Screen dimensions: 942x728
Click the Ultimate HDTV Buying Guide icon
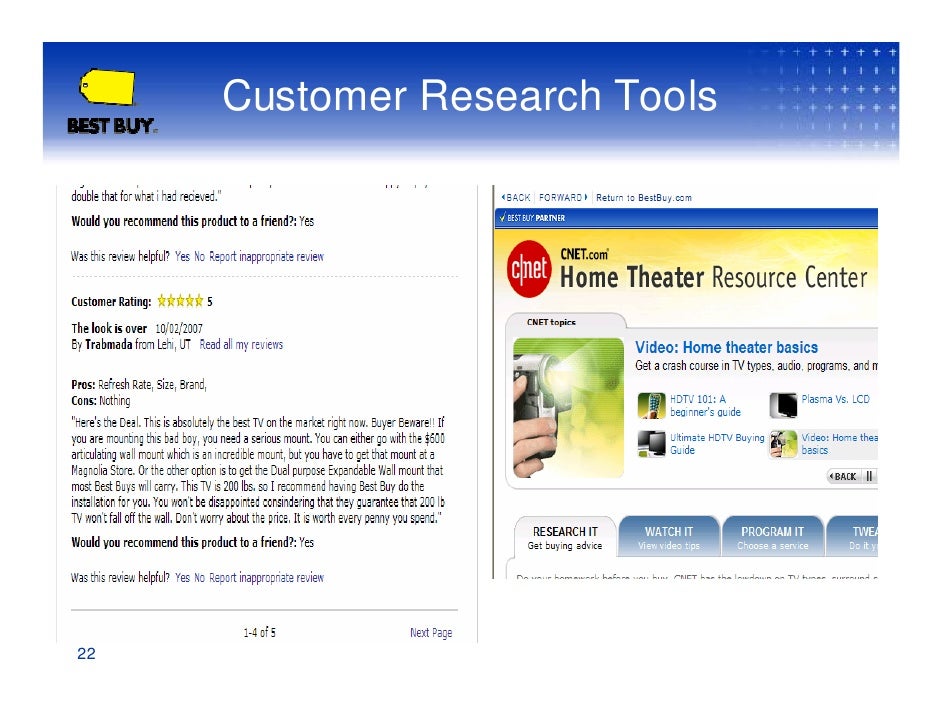click(651, 444)
